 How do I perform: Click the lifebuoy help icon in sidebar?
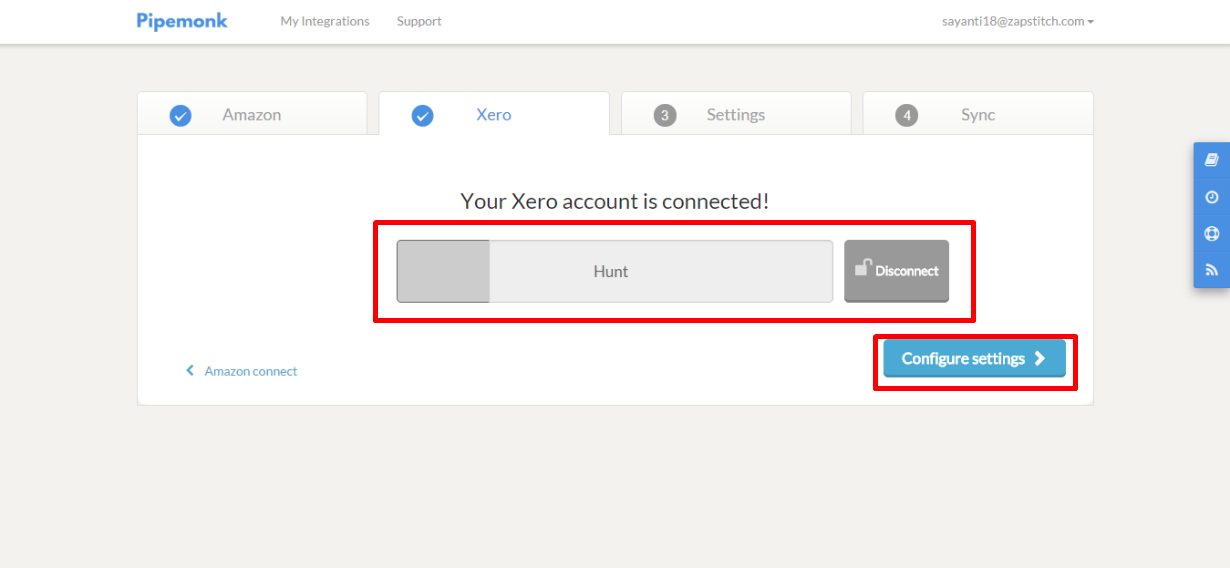[1212, 234]
